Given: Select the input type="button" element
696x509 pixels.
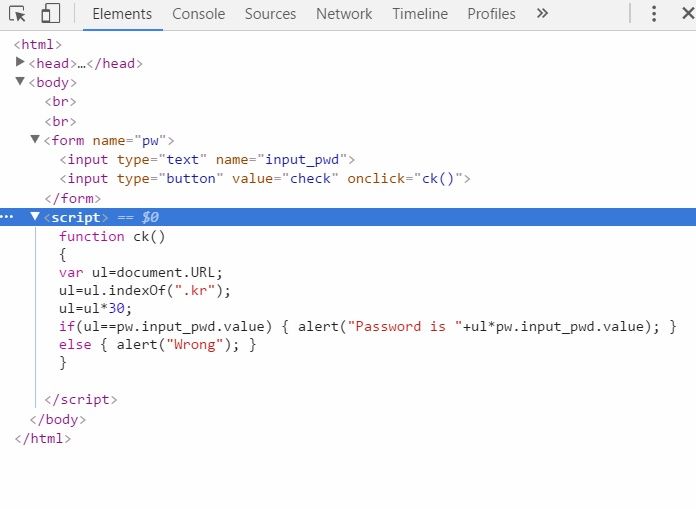Looking at the screenshot, I should (265, 179).
